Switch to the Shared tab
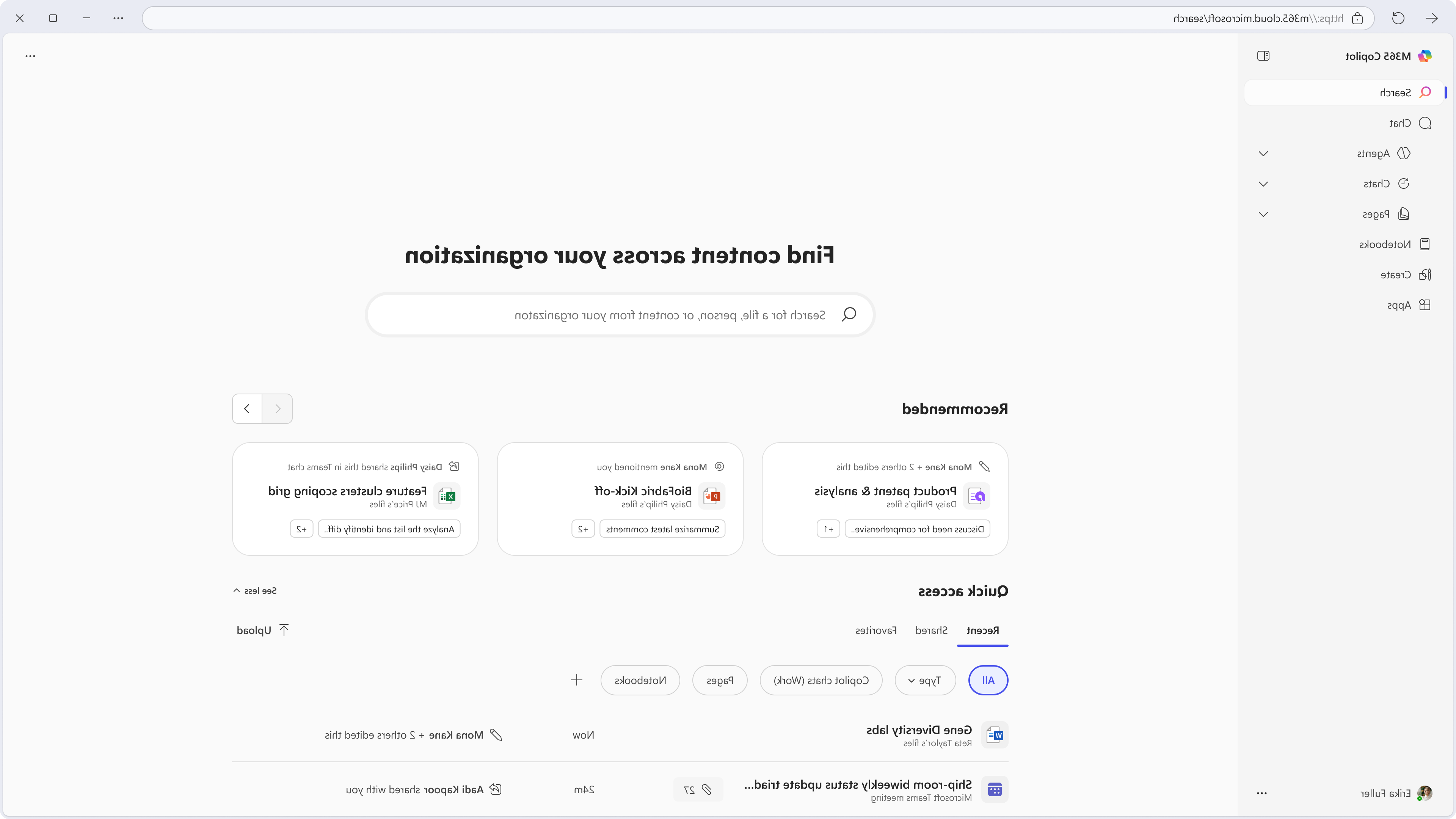This screenshot has width=1456, height=819. pos(931,630)
